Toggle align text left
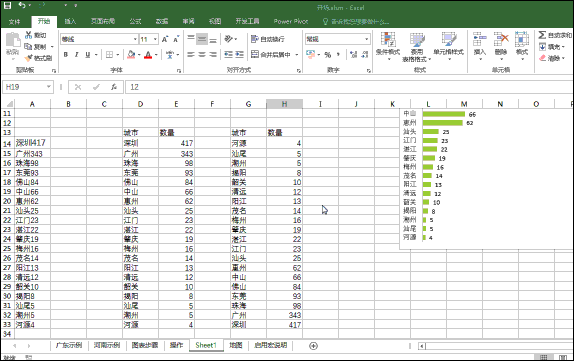 [x=191, y=55]
